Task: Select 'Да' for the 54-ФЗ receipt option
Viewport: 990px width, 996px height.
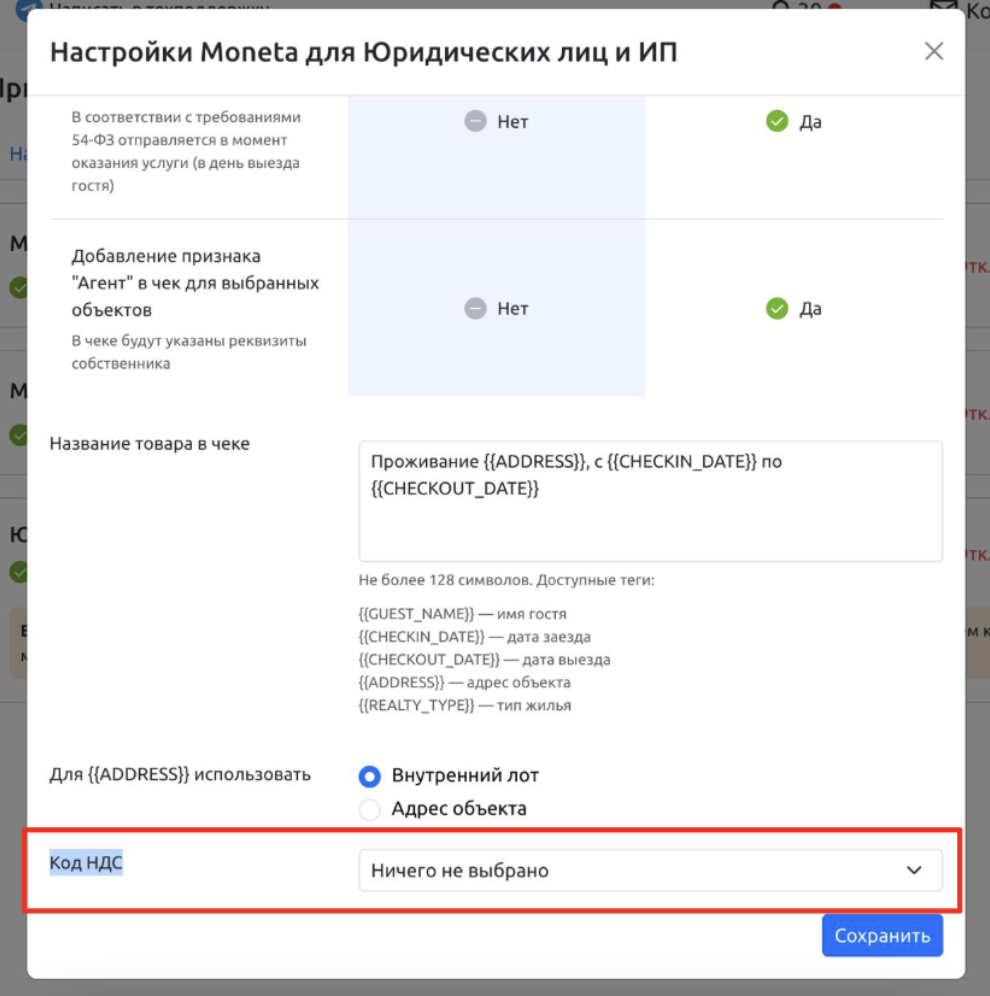Action: (x=794, y=121)
